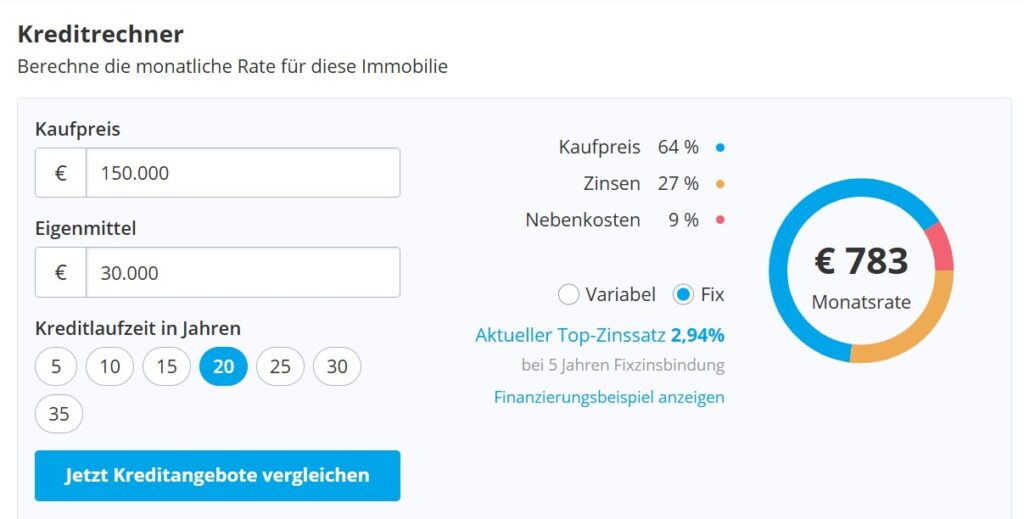Set loan term to 15 years
Screen dimensions: 1024x519
167,367
